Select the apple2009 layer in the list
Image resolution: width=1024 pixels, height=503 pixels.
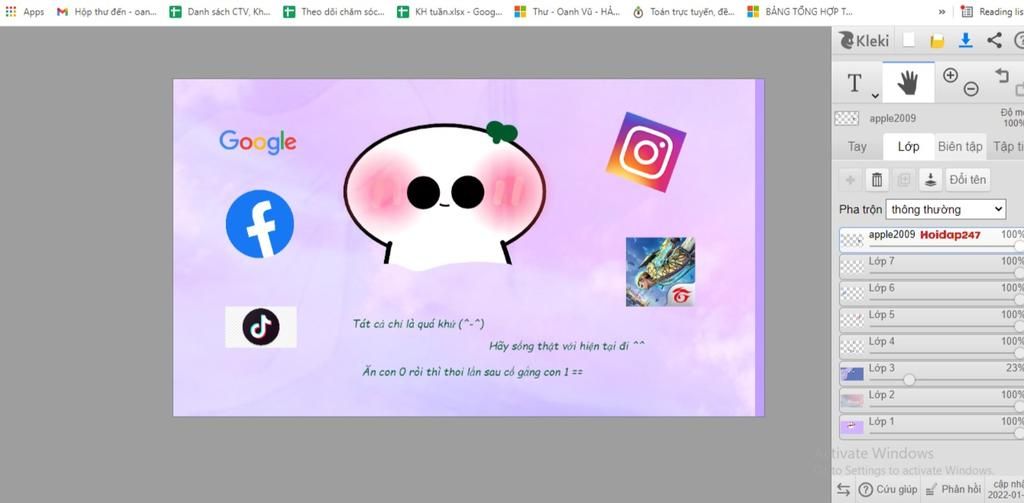point(931,240)
